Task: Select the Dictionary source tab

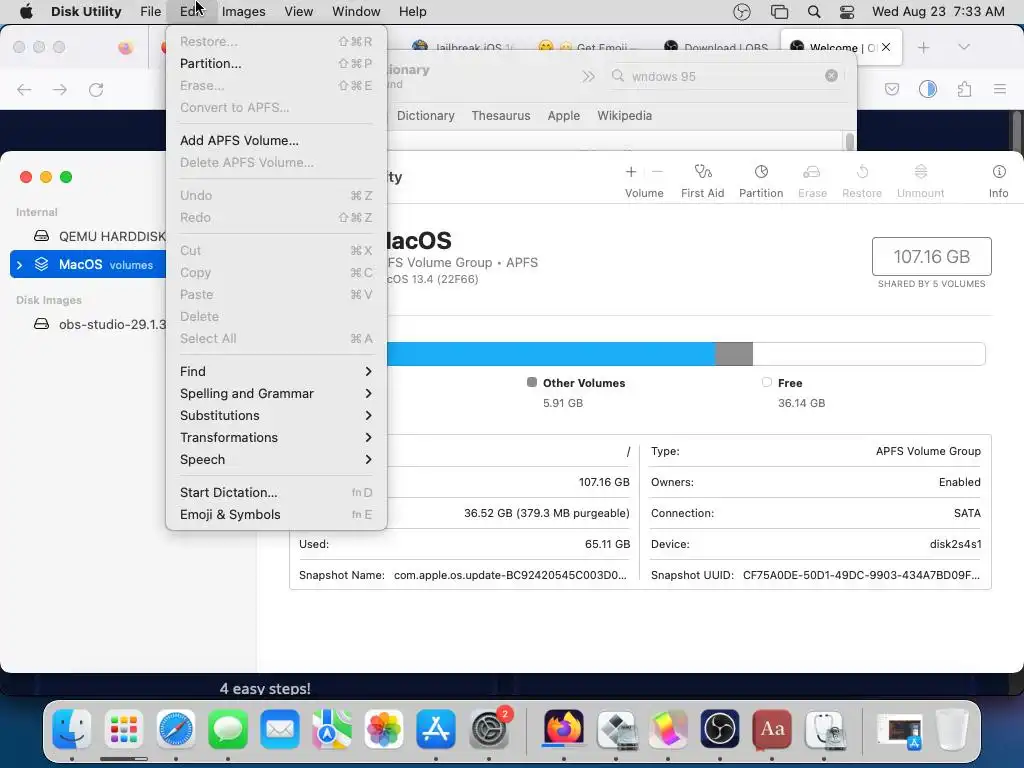Action: click(x=426, y=116)
